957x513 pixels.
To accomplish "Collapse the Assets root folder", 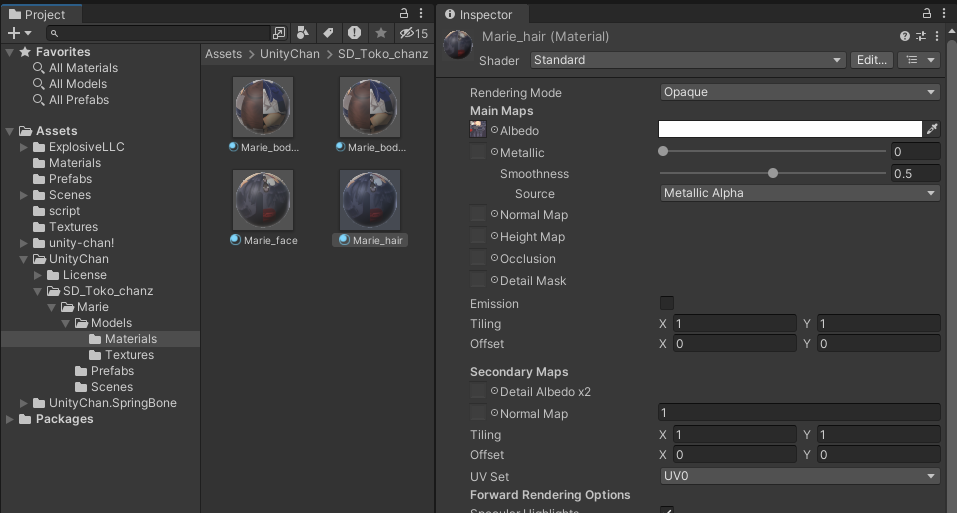I will coord(9,131).
